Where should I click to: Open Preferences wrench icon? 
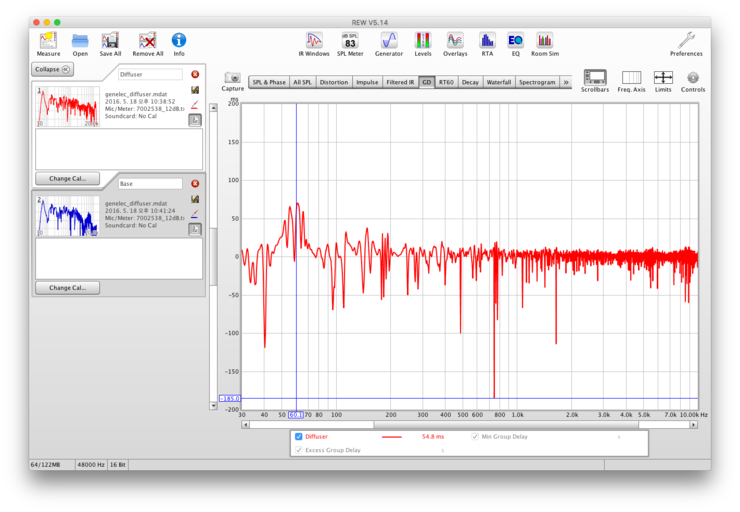point(686,42)
